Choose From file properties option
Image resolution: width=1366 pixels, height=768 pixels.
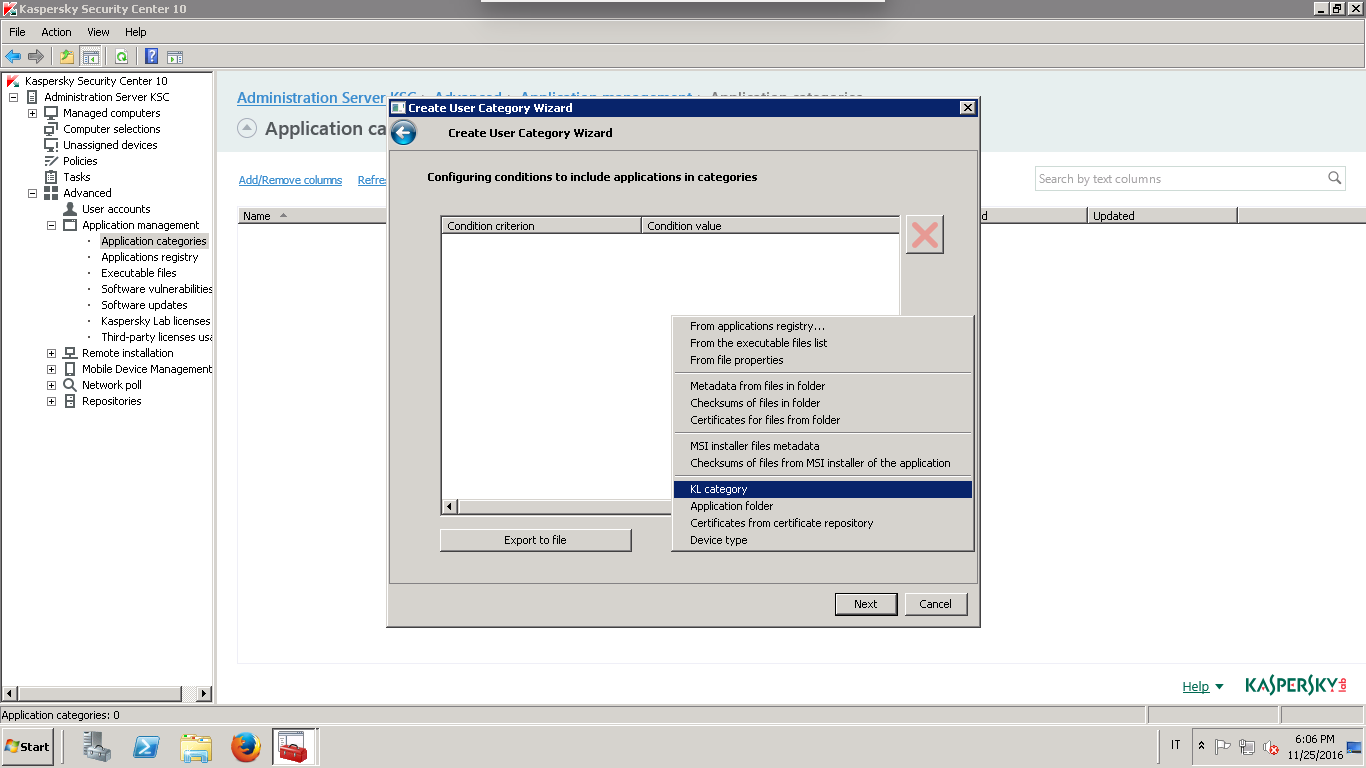click(823, 360)
